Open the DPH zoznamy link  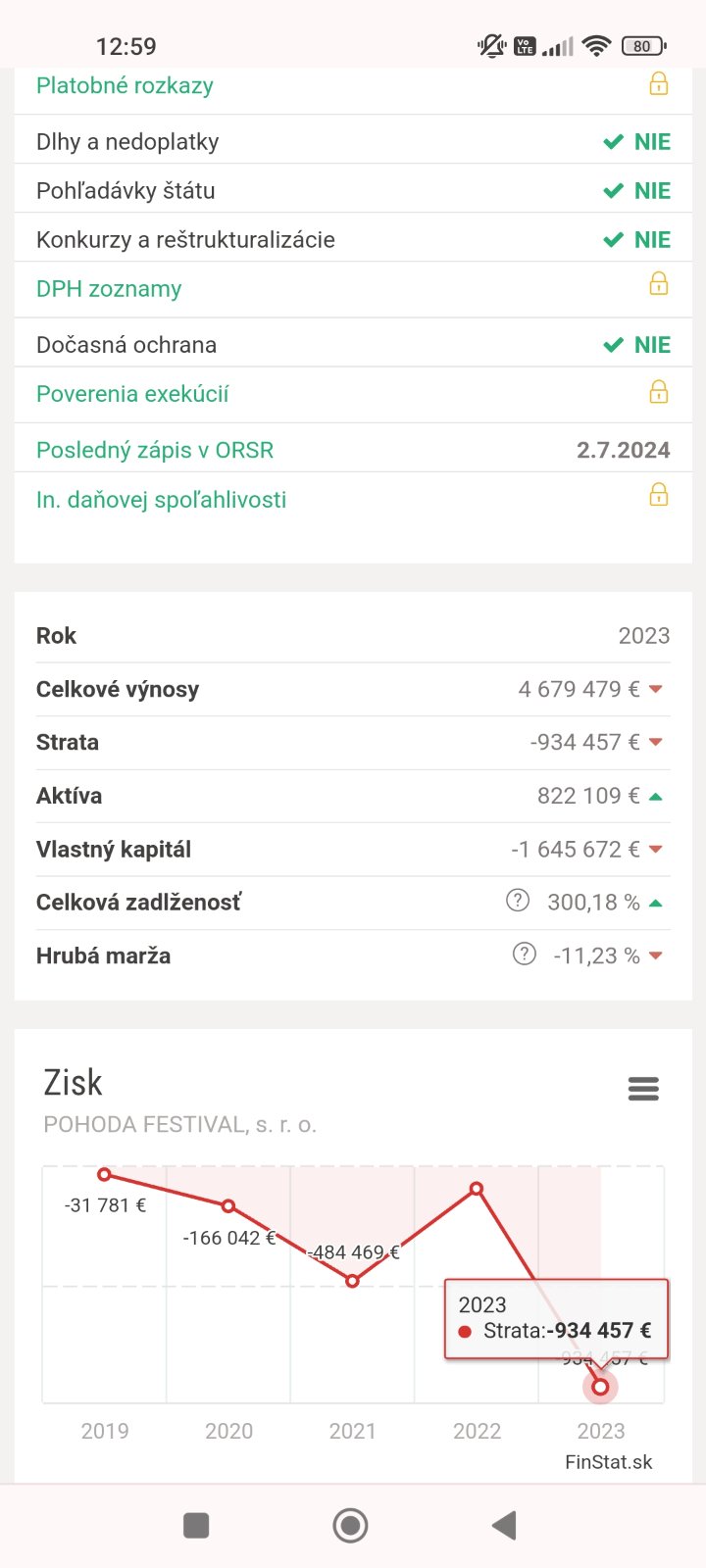coord(109,289)
